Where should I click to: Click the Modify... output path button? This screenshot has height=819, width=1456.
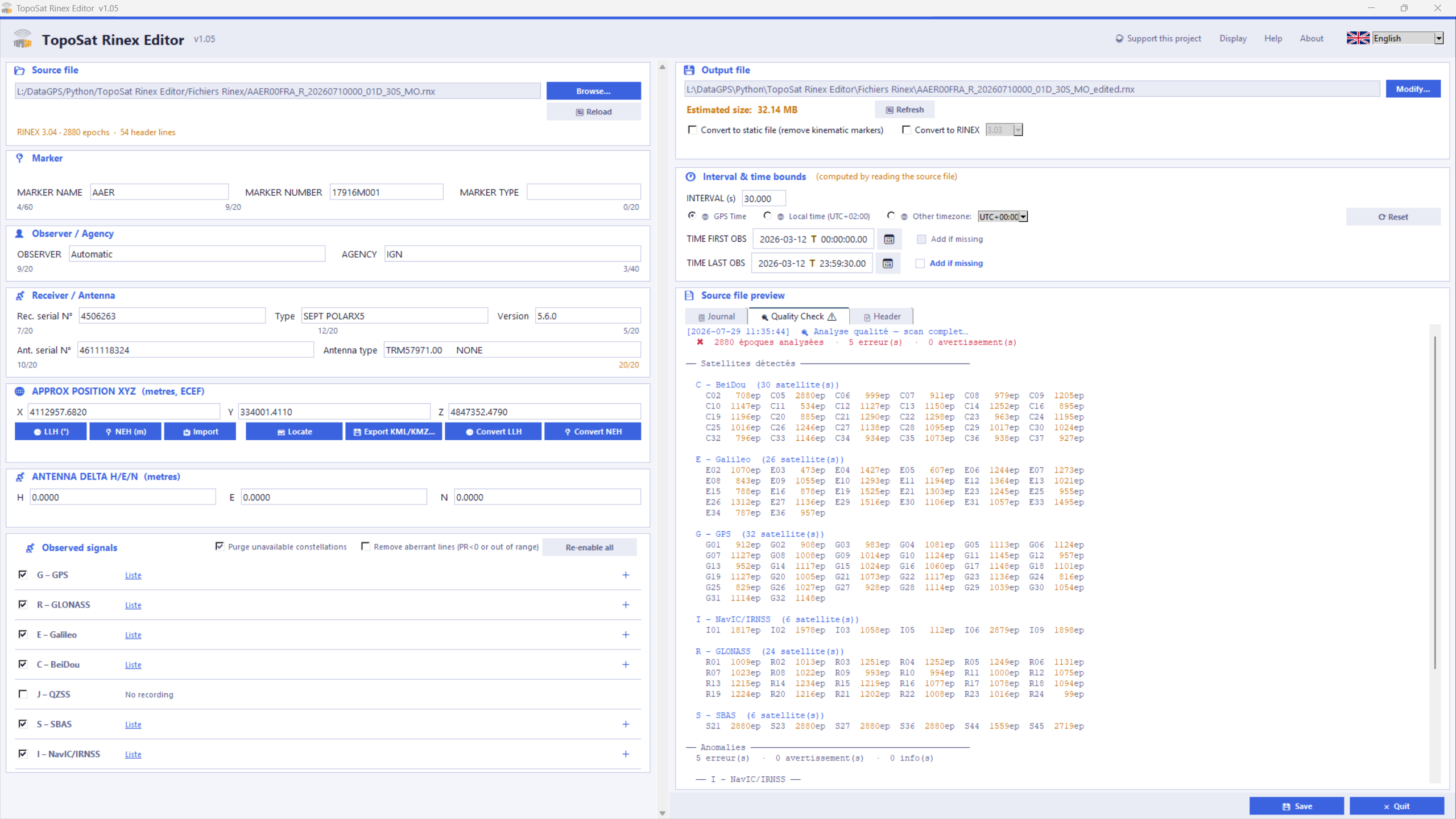tap(1413, 89)
